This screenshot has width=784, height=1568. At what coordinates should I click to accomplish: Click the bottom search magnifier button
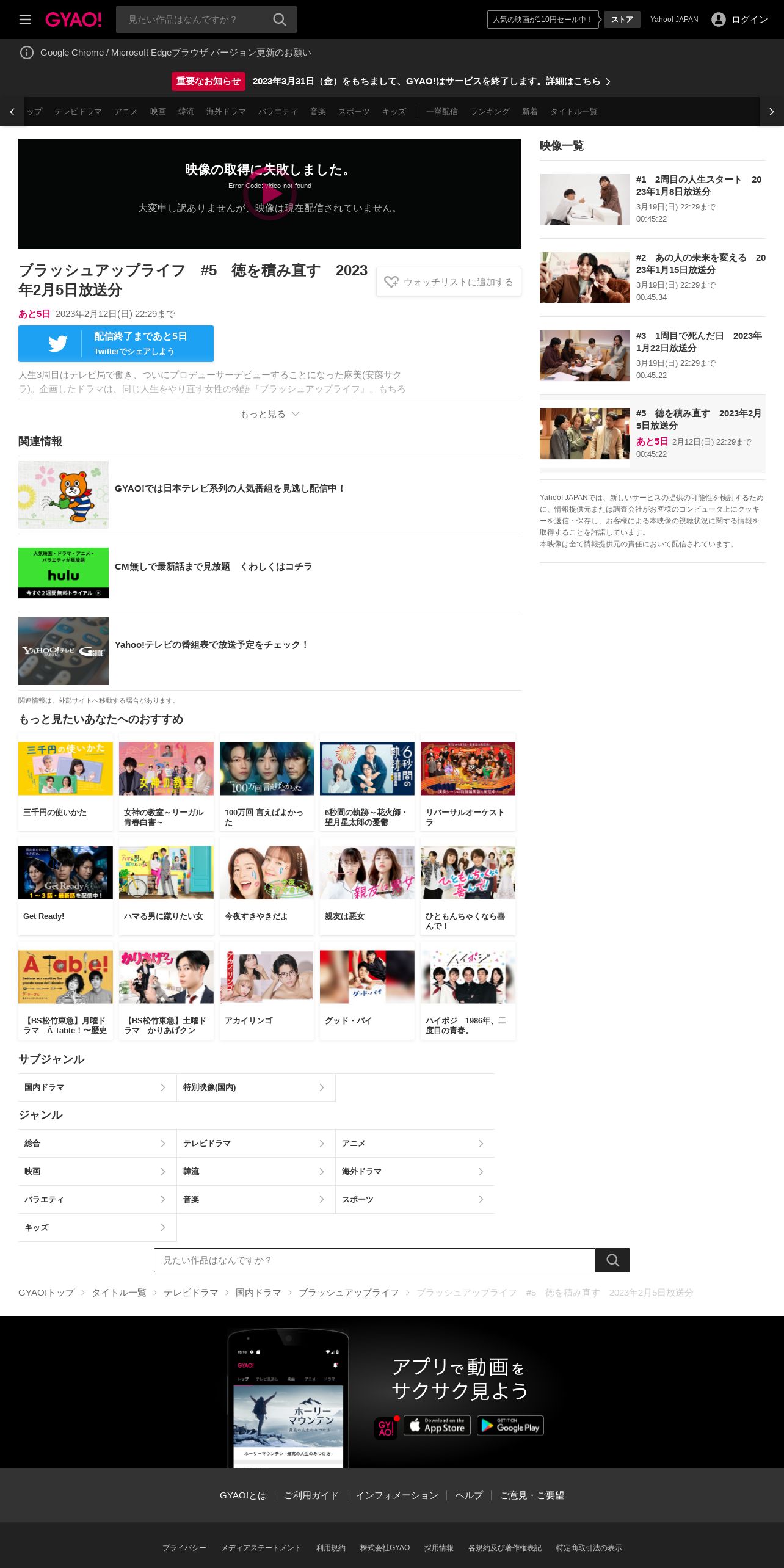tap(613, 1260)
